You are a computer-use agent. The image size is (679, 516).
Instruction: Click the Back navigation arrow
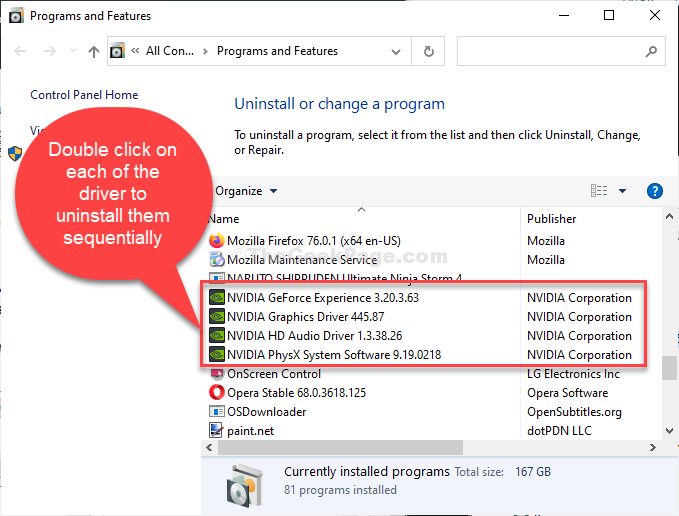(x=20, y=51)
